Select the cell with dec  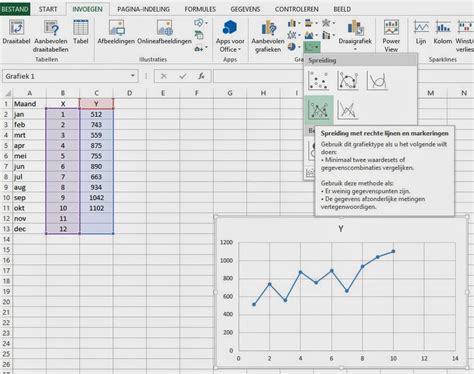coord(29,229)
